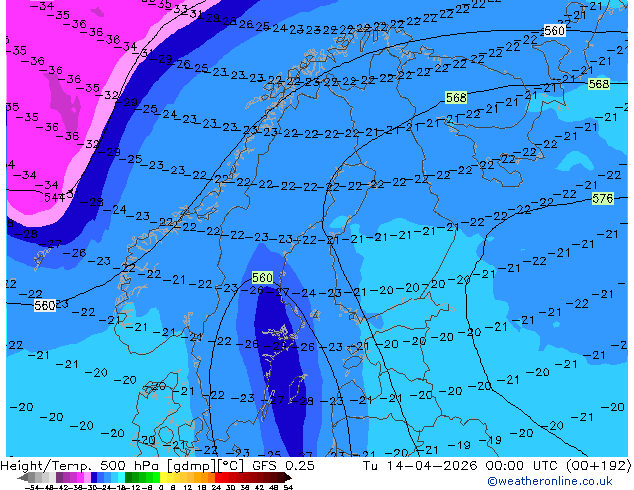Click the 544 contour label over Greenland Sea
Screen dimensions: 634x490
(54, 197)
